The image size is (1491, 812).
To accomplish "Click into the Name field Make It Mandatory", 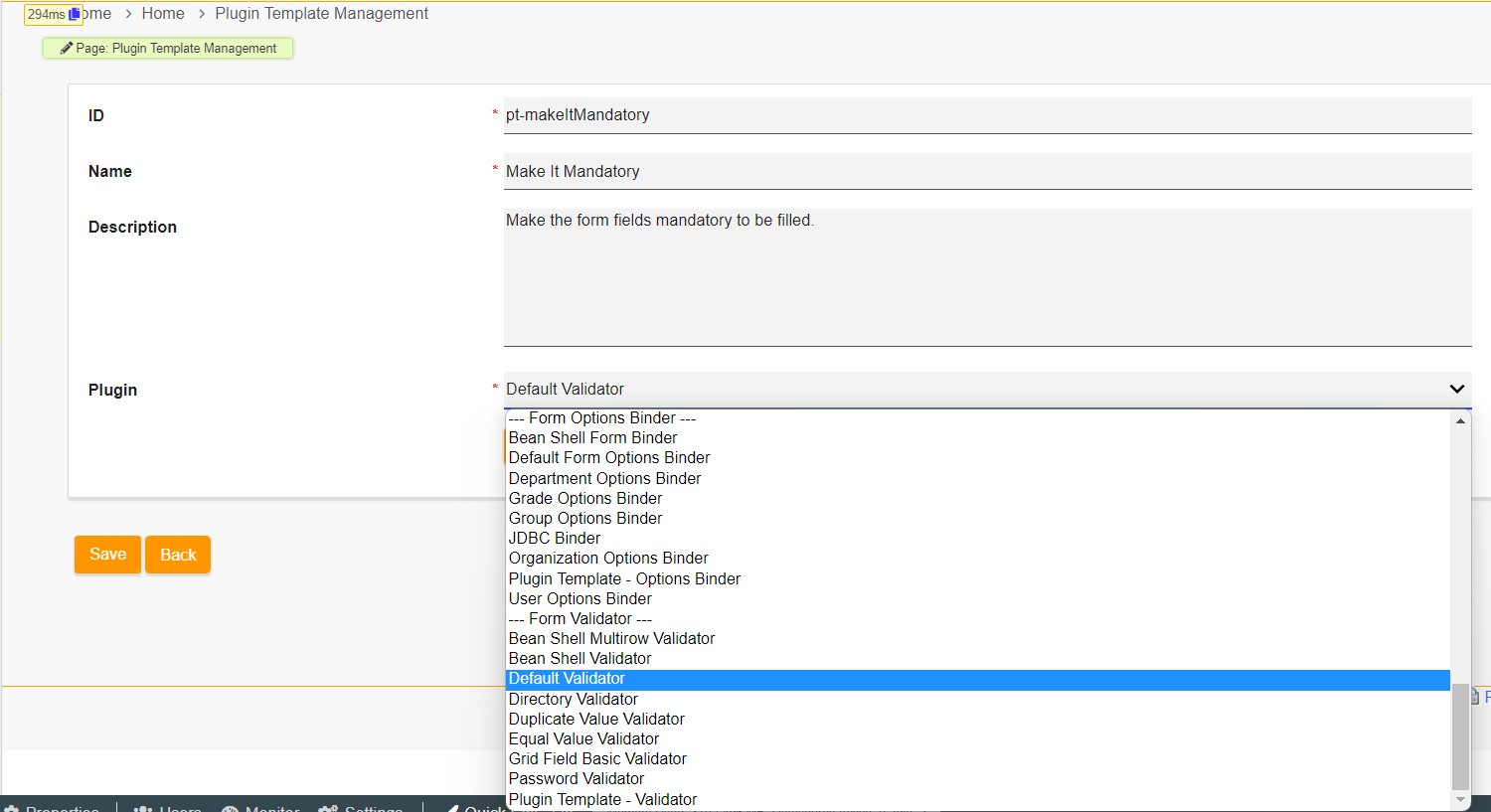I will (x=988, y=171).
